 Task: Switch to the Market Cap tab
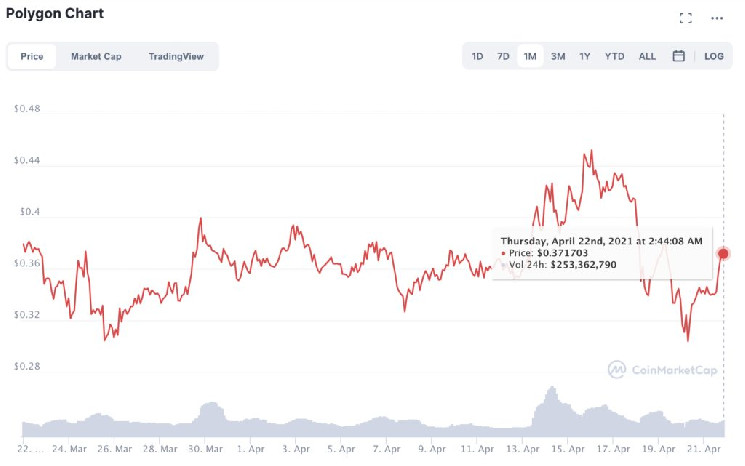[96, 56]
